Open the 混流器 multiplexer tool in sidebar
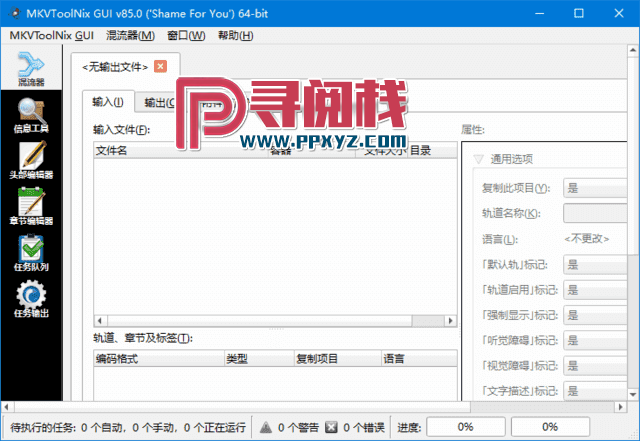 31,69
